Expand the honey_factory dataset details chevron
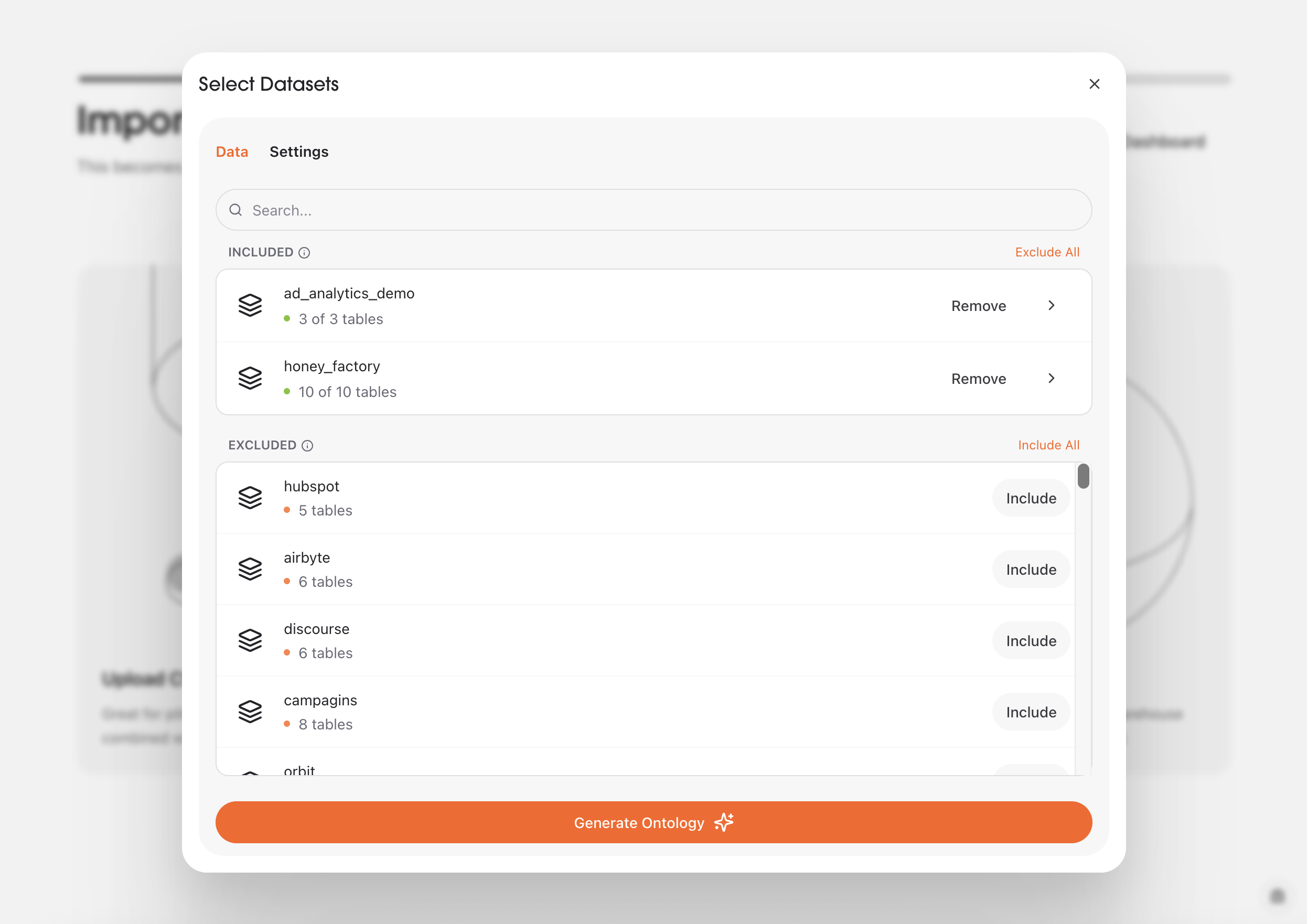 (x=1052, y=378)
